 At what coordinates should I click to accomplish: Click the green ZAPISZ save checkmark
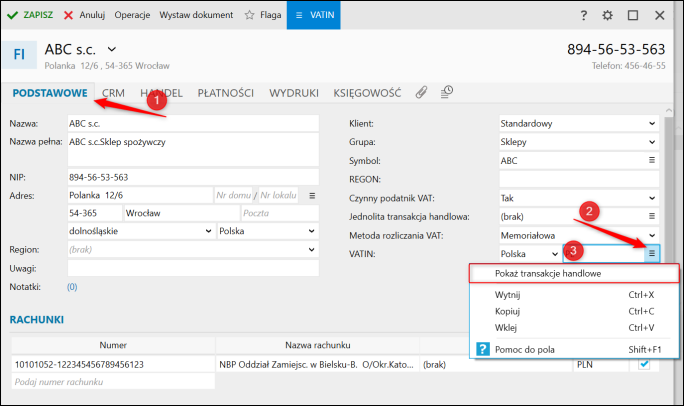click(12, 16)
